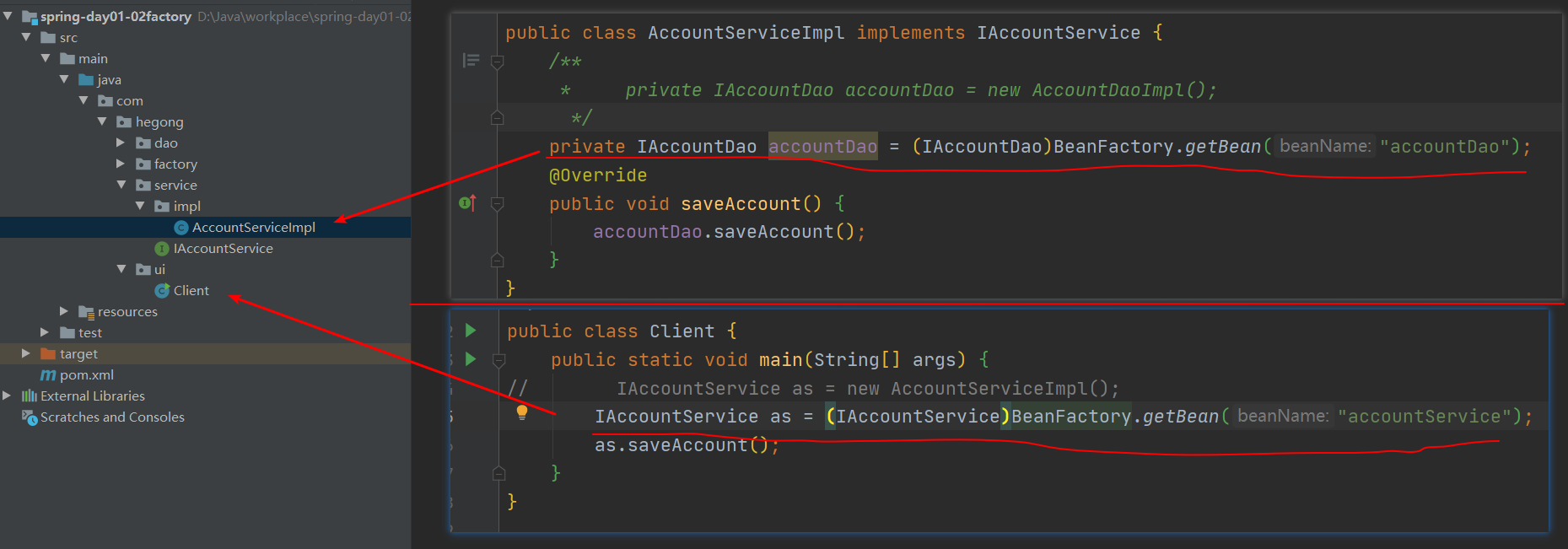Viewport: 1568px width, 549px height.
Task: Click the as.saveAccount() call
Action: (x=687, y=445)
